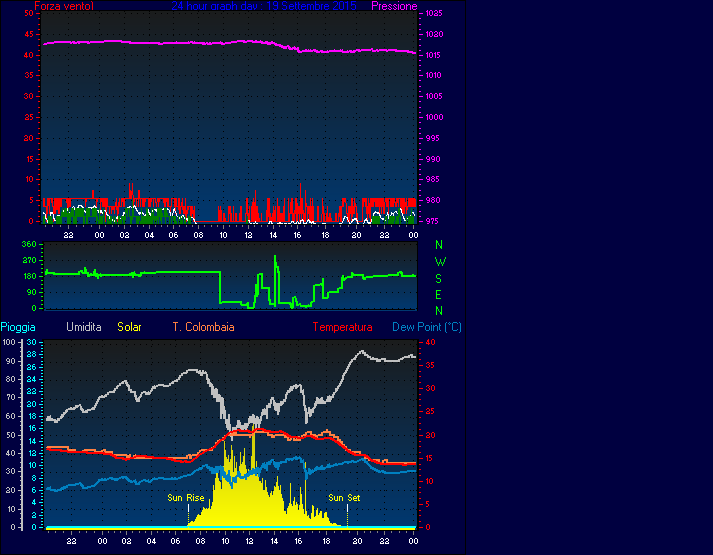The image size is (713, 555).
Task: Select the 980 pressure axis value
Action: [x=432, y=200]
